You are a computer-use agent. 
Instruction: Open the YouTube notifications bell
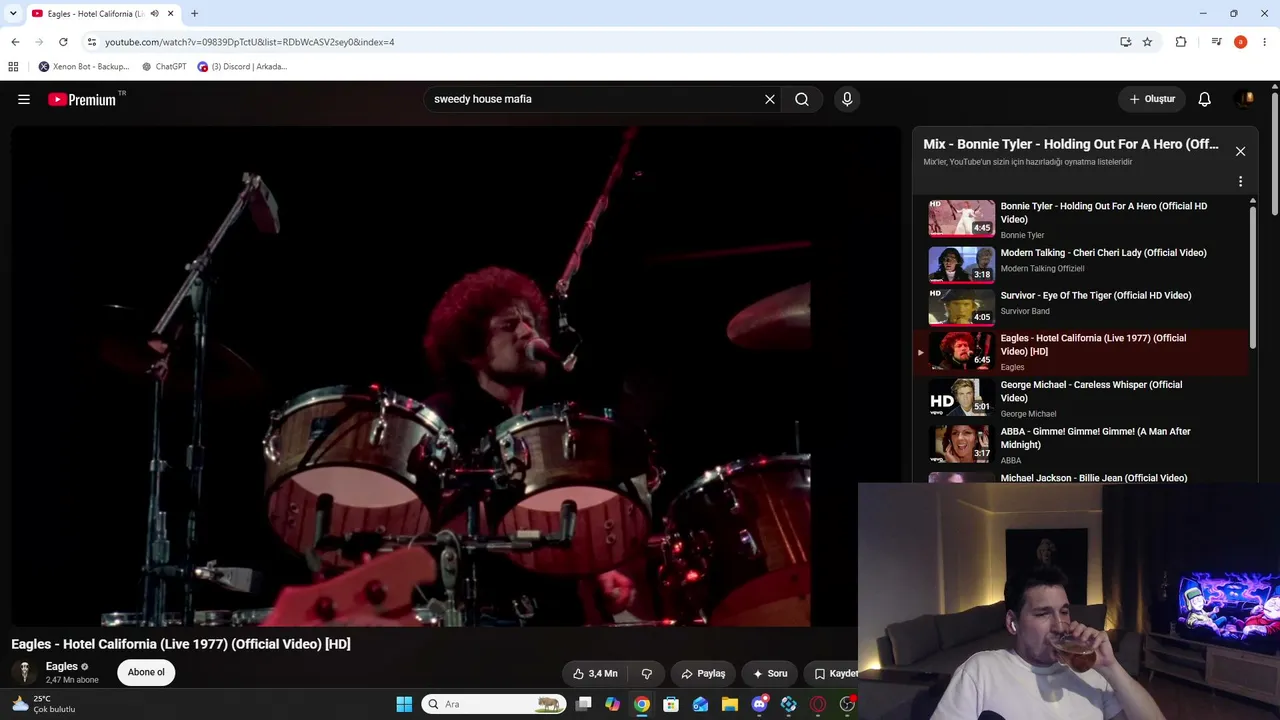point(1205,99)
